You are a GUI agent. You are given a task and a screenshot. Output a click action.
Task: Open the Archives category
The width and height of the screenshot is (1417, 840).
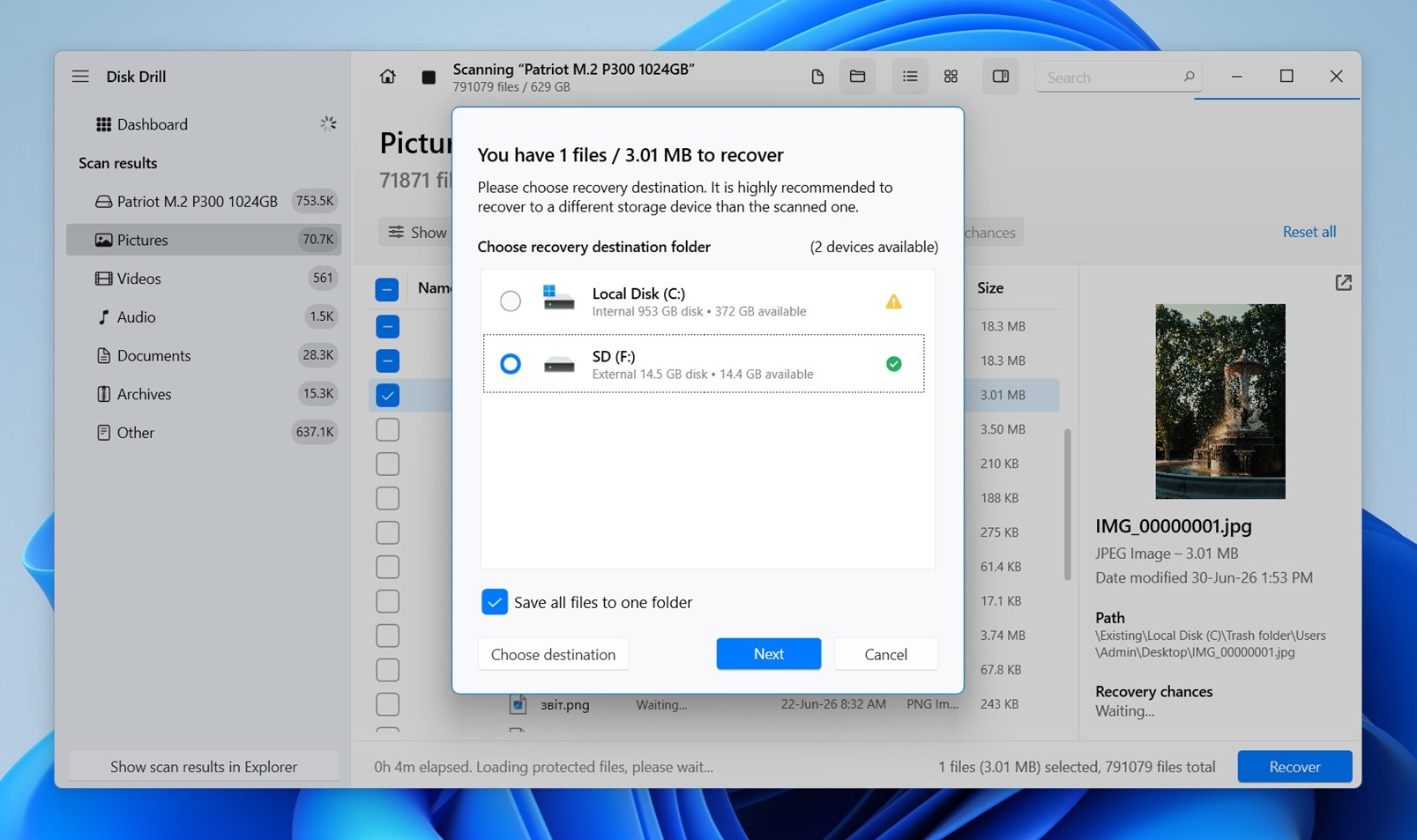coord(204,394)
